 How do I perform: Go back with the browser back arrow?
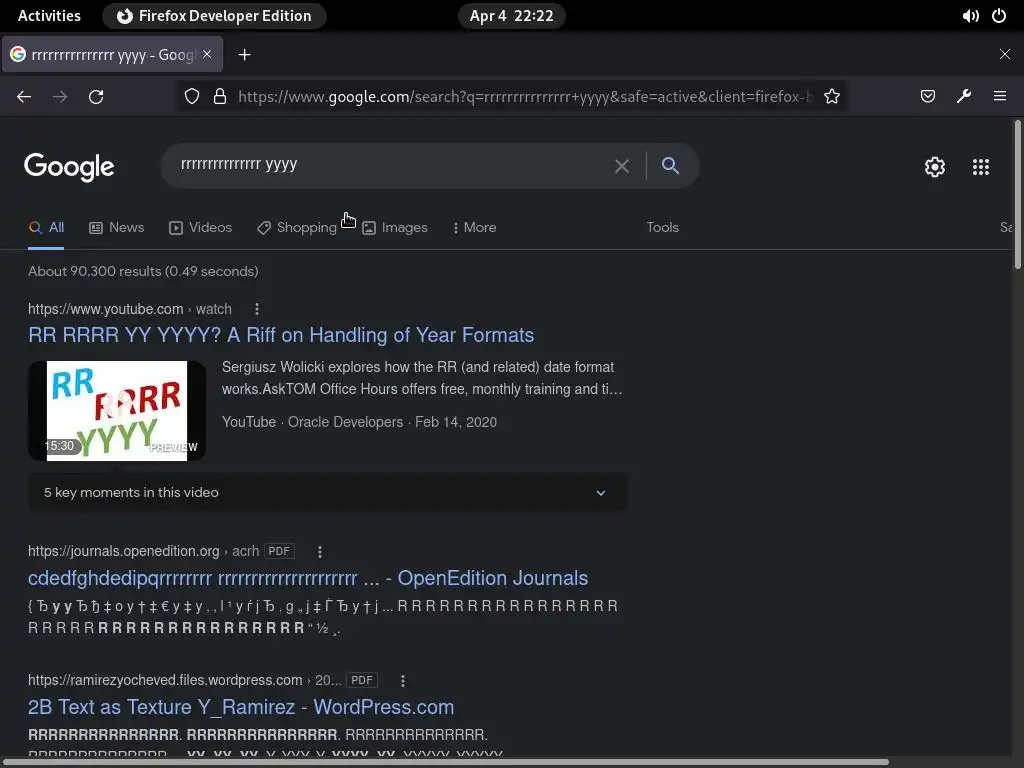pos(24,97)
